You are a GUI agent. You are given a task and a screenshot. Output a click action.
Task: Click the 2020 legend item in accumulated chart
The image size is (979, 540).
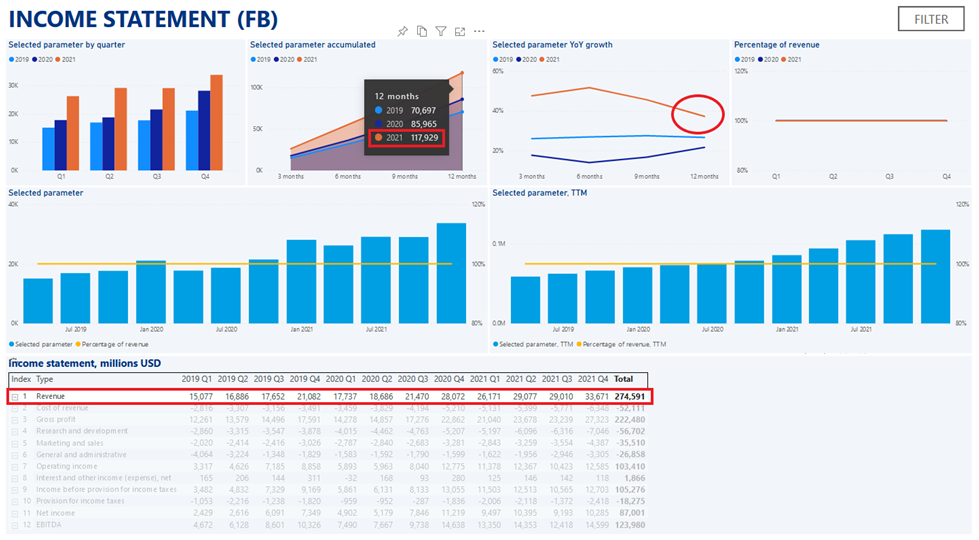[x=282, y=60]
